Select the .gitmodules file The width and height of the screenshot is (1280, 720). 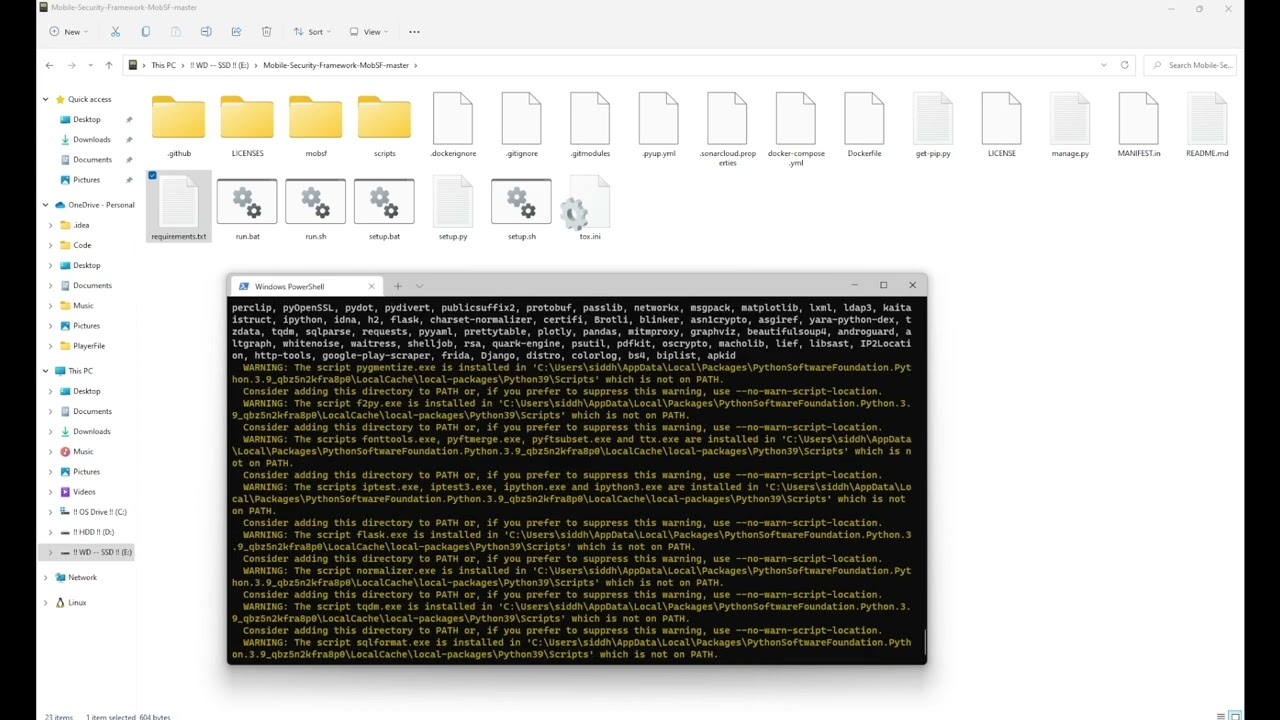[x=590, y=126]
